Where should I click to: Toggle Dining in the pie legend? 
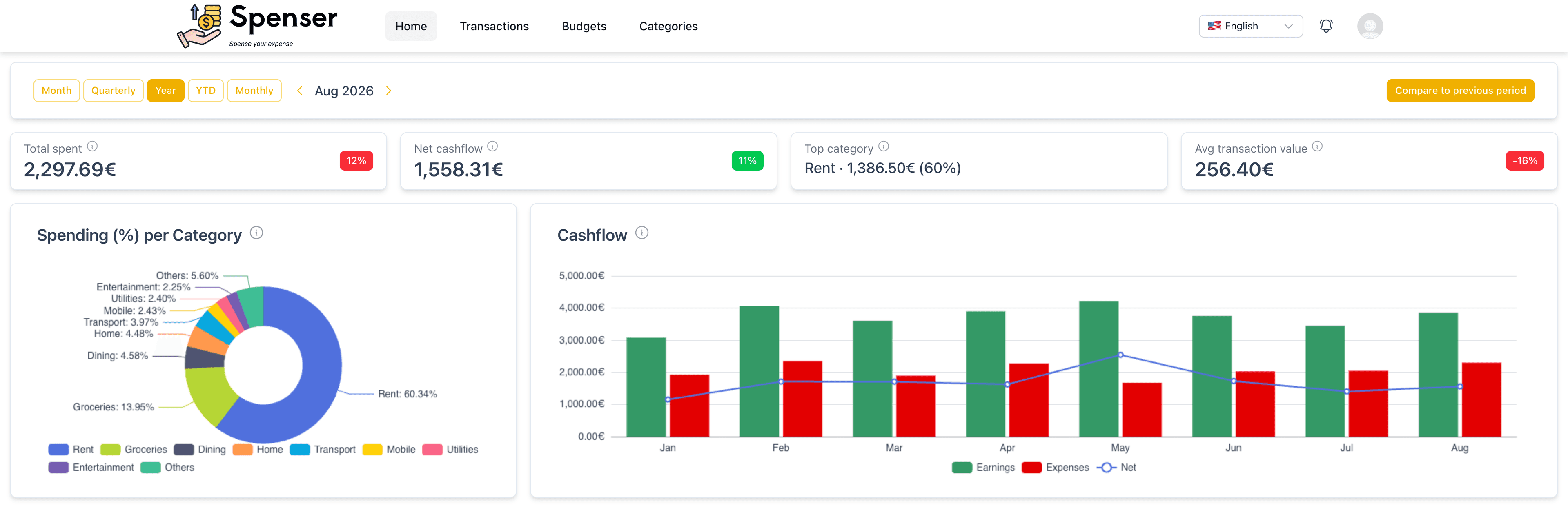click(200, 450)
